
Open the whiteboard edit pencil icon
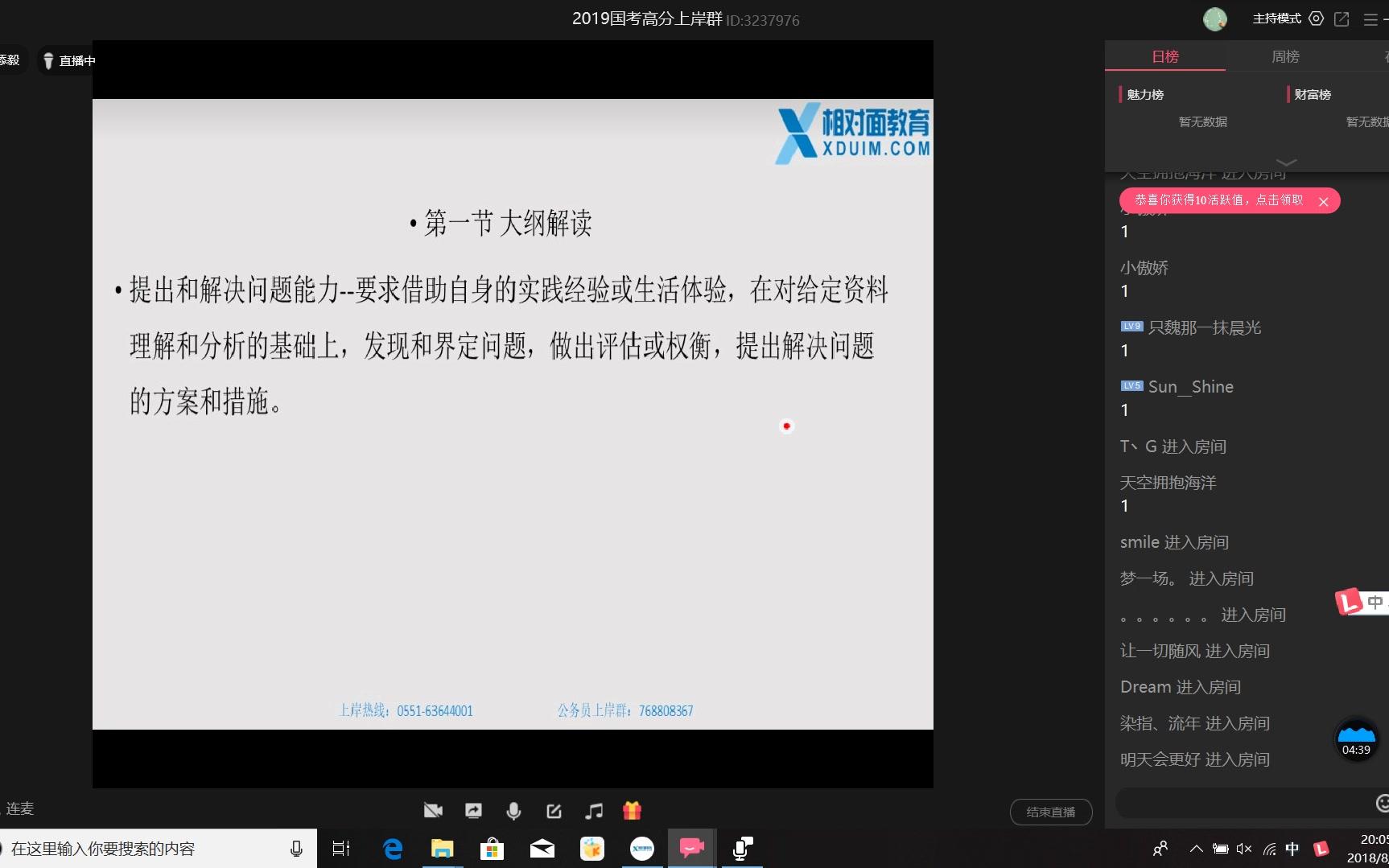pos(554,811)
